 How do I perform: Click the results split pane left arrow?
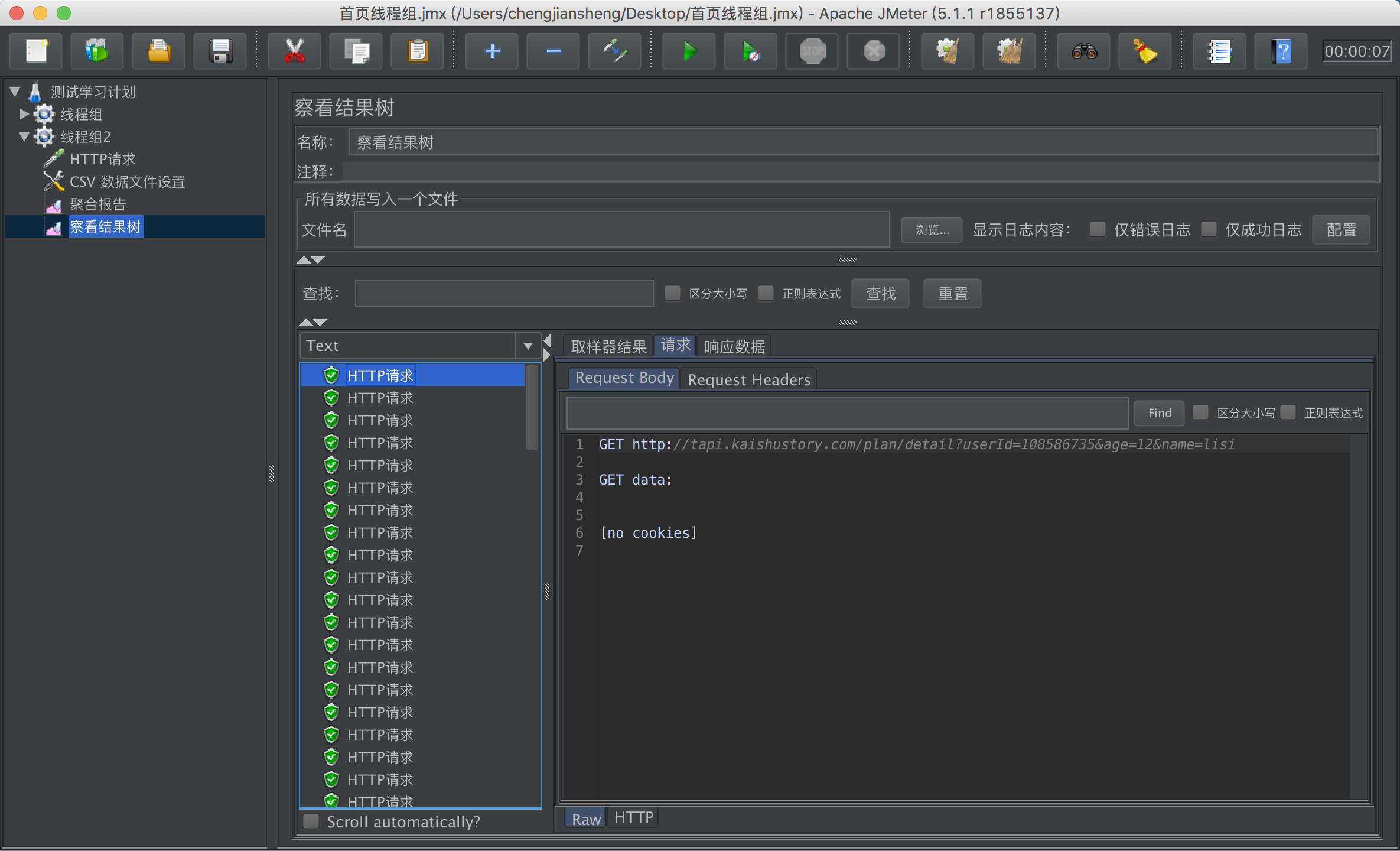[548, 340]
